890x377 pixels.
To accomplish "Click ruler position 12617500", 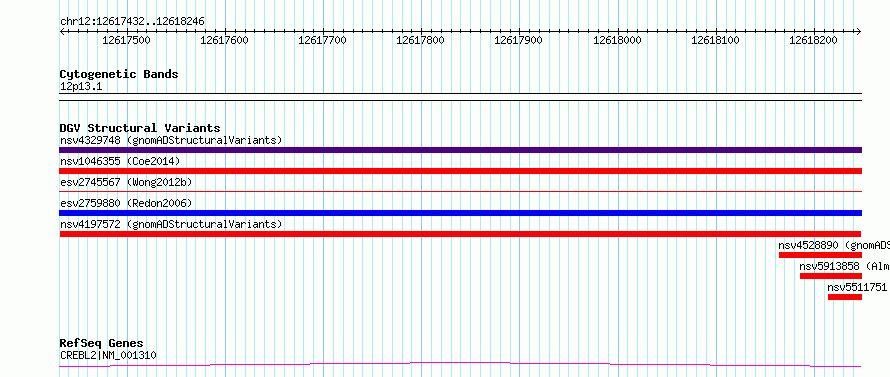I will pos(127,40).
